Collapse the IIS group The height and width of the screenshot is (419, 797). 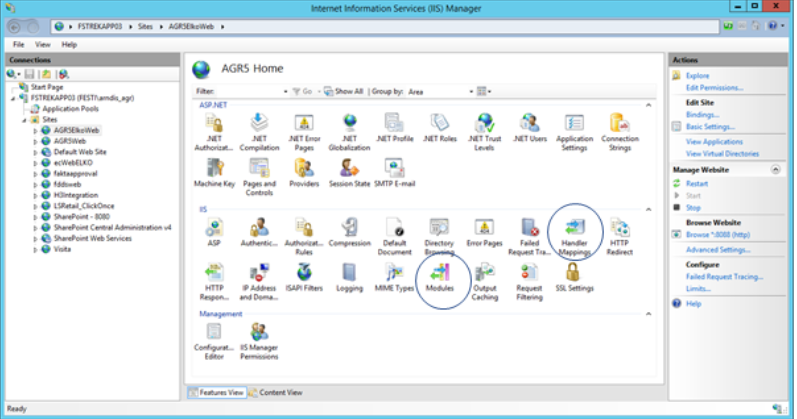[649, 209]
